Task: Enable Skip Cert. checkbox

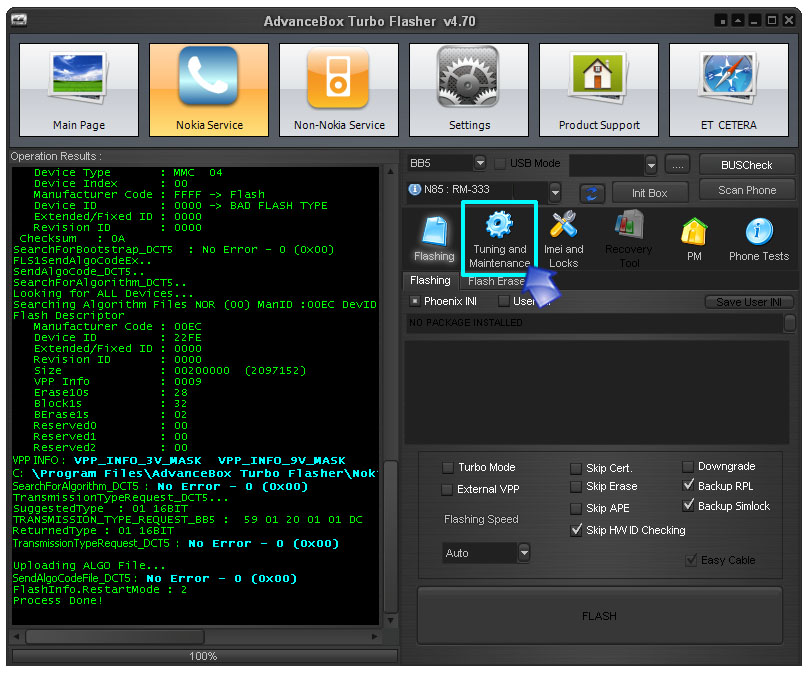Action: [x=576, y=468]
